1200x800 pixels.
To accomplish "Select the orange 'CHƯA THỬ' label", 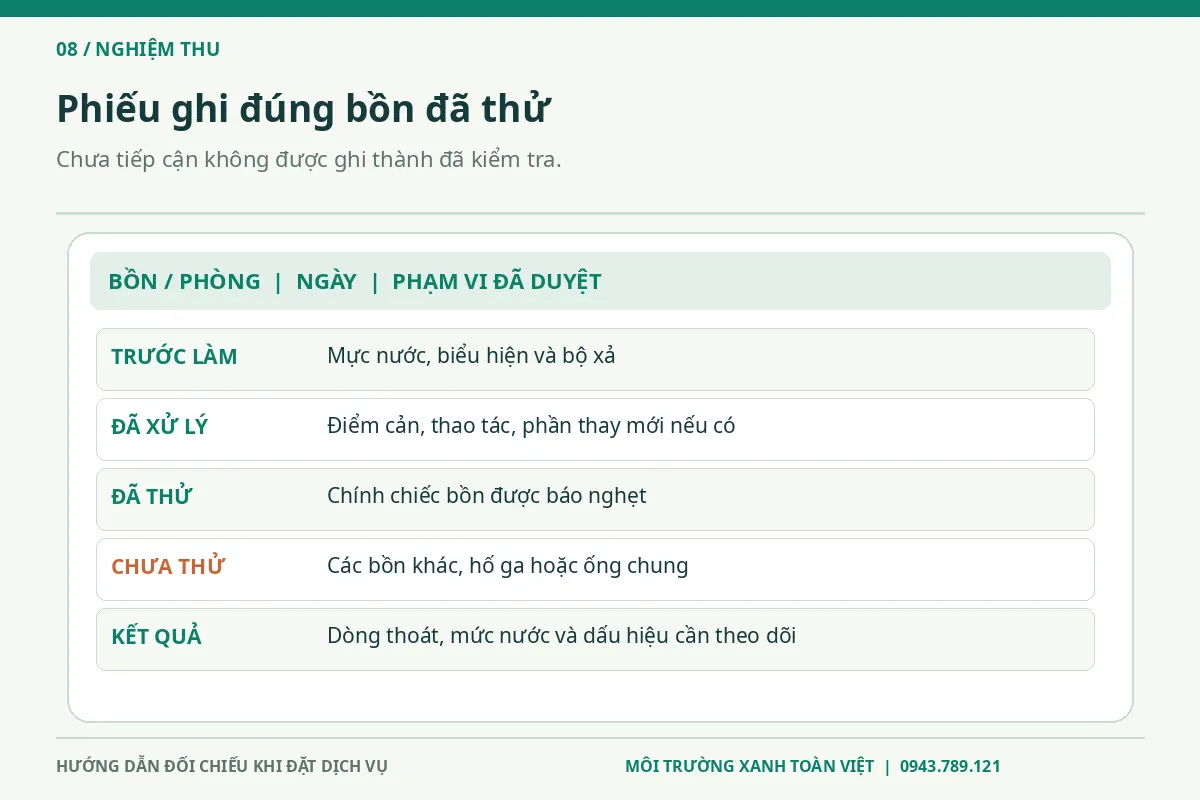I will pyautogui.click(x=168, y=566).
